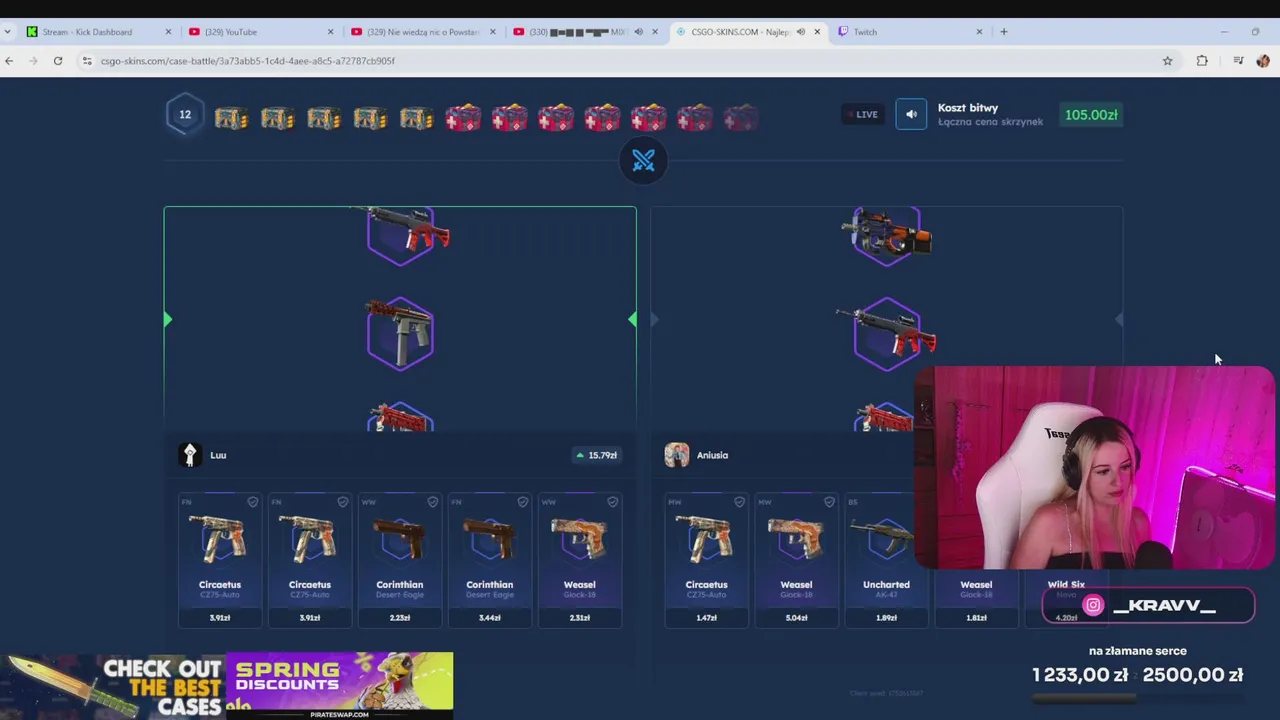Open Luu's player avatar

coord(190,455)
